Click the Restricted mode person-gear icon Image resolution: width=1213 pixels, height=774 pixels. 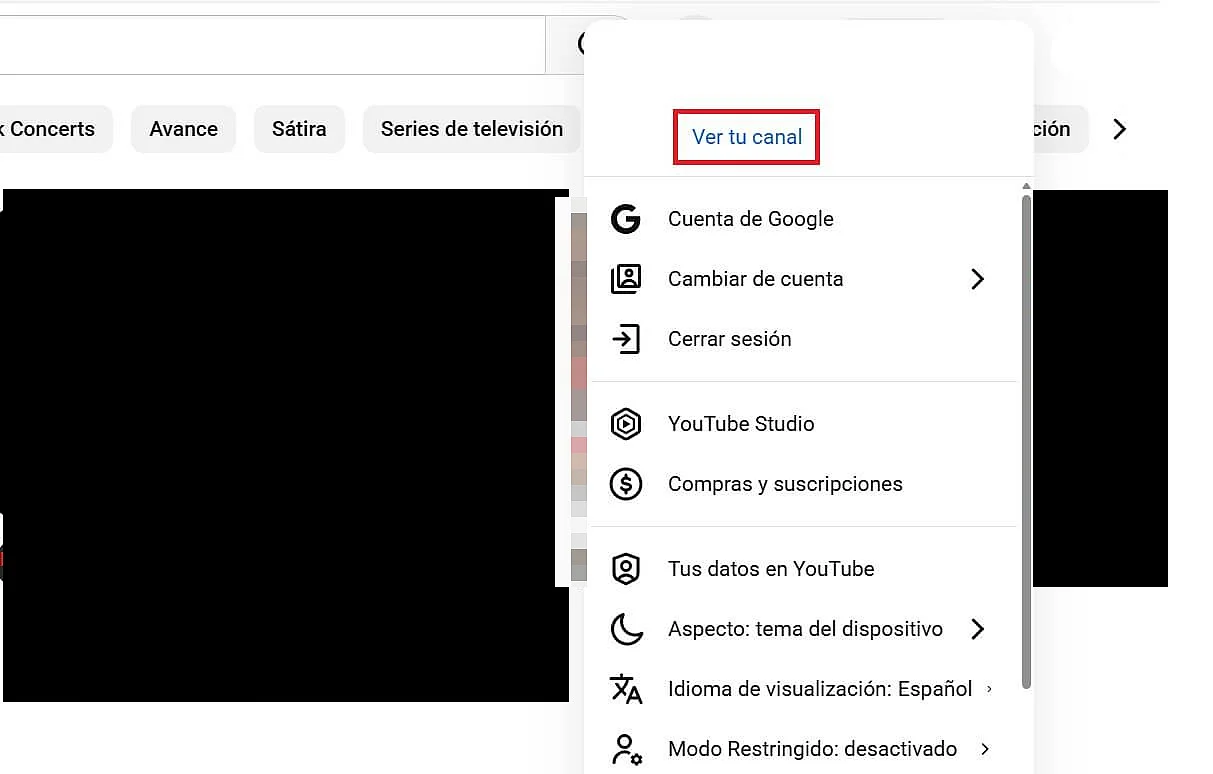tap(626, 749)
